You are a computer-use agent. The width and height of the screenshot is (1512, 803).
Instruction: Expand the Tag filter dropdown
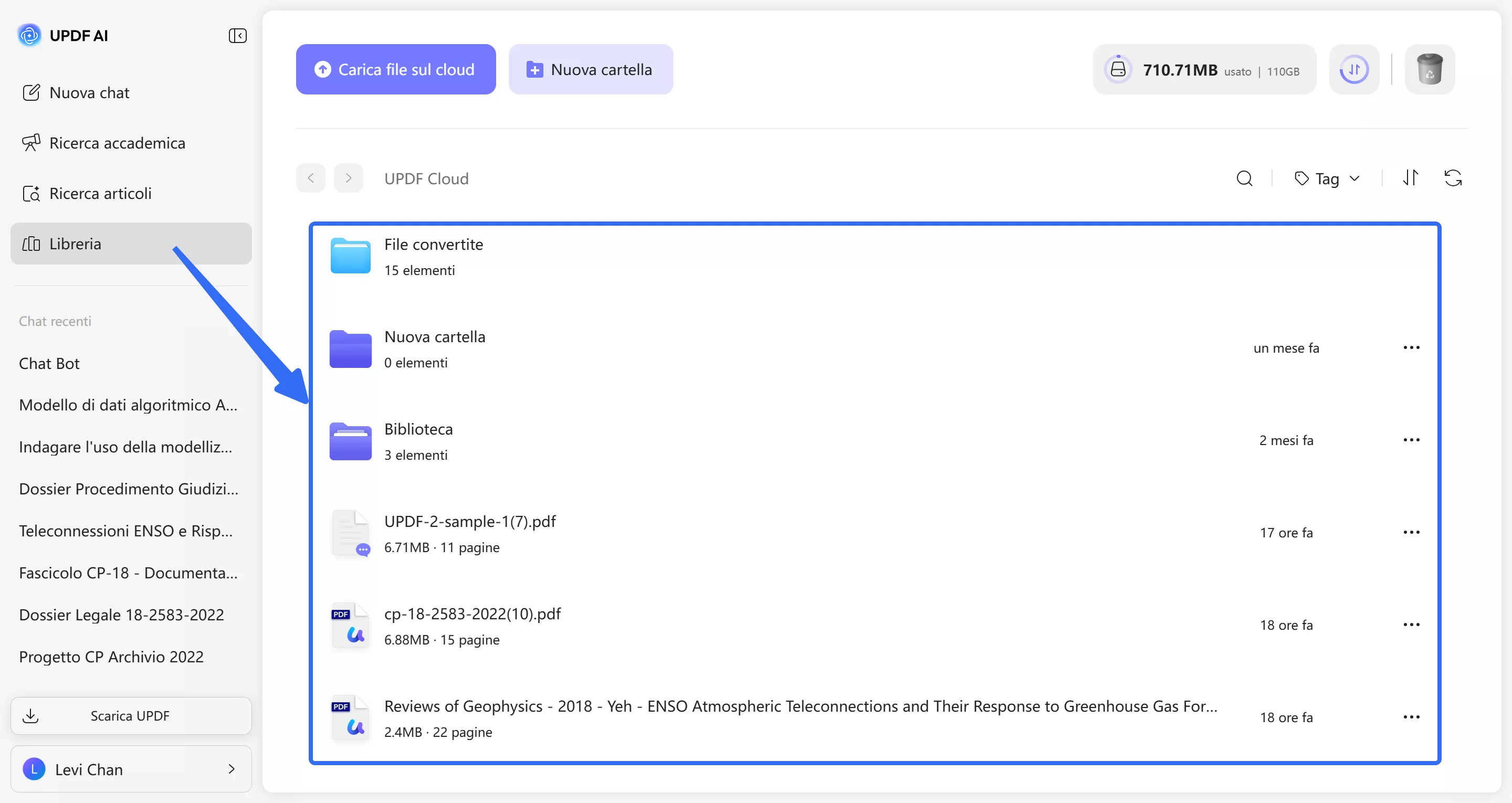pyautogui.click(x=1327, y=178)
